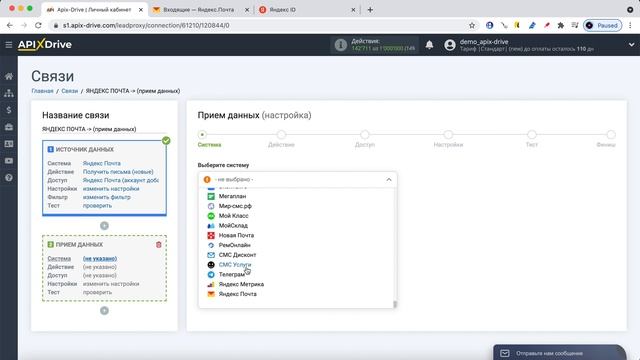Go to the Доступ wizard step
This screenshot has height=360, width=640.
coord(365,134)
